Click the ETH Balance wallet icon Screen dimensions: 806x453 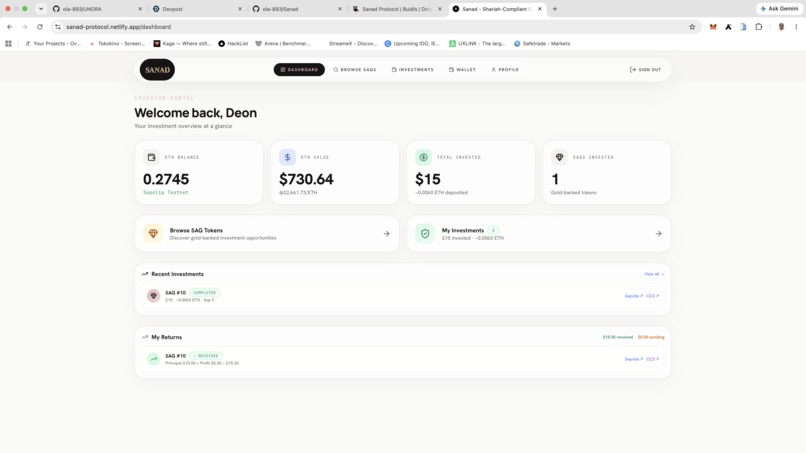click(x=151, y=157)
